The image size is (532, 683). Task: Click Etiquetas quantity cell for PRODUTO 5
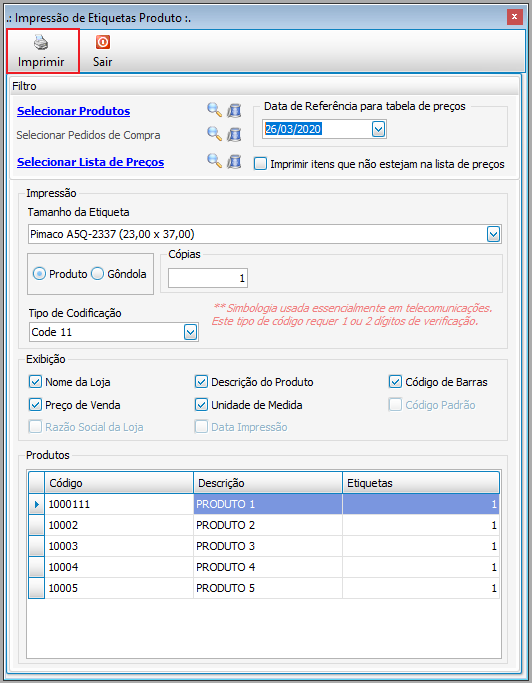coord(421,588)
